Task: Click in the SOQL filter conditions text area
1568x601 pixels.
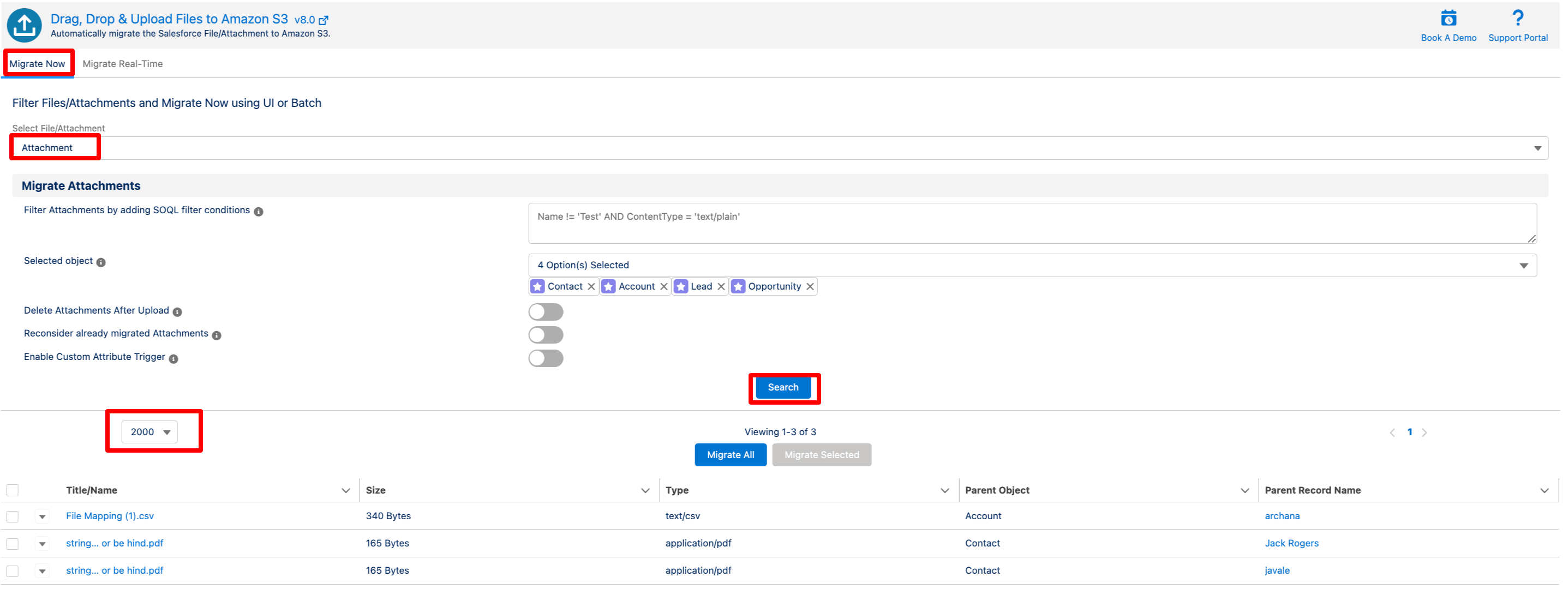Action: point(1032,223)
